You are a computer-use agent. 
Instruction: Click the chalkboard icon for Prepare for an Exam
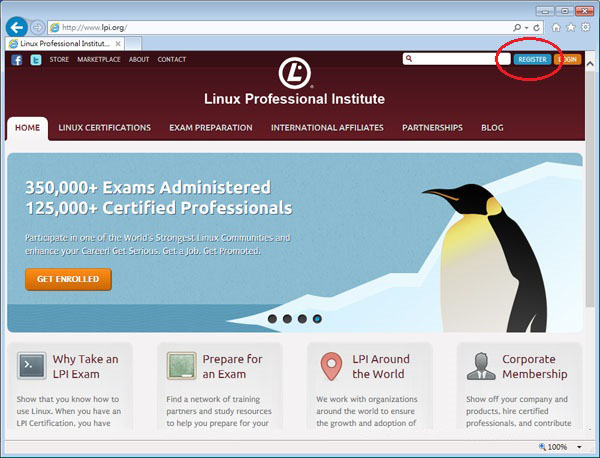(x=181, y=366)
